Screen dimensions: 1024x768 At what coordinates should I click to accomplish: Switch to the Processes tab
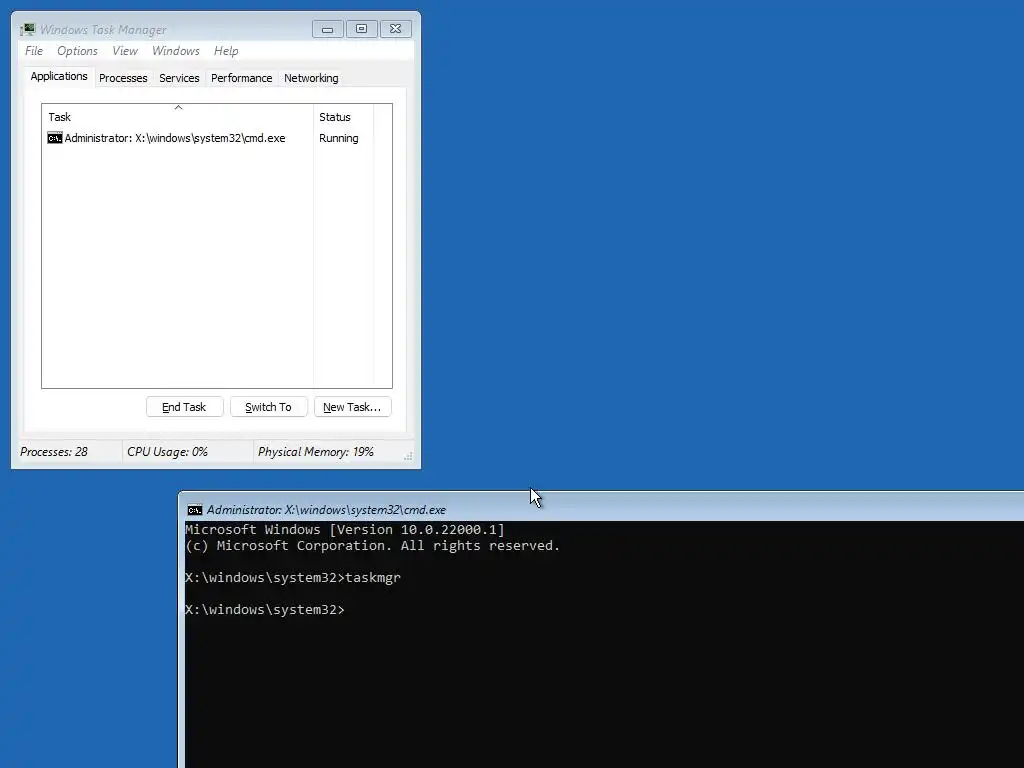point(123,78)
